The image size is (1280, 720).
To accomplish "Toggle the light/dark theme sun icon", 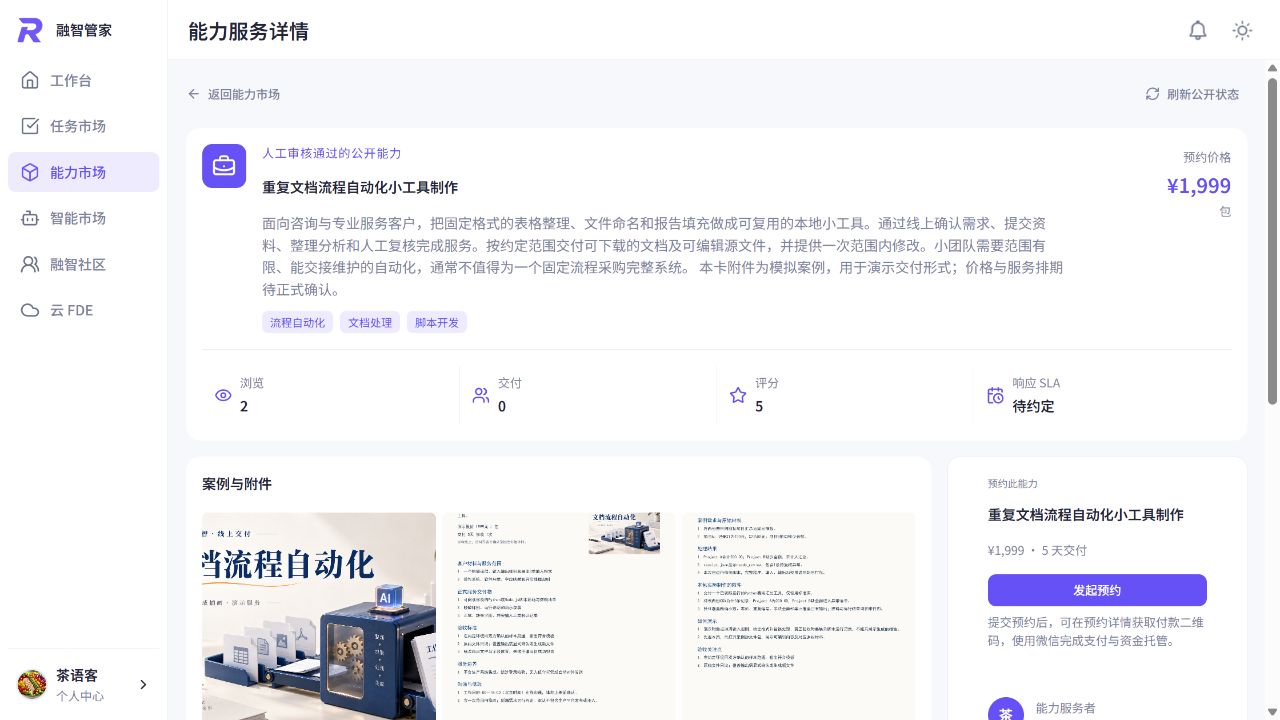I will pos(1242,31).
